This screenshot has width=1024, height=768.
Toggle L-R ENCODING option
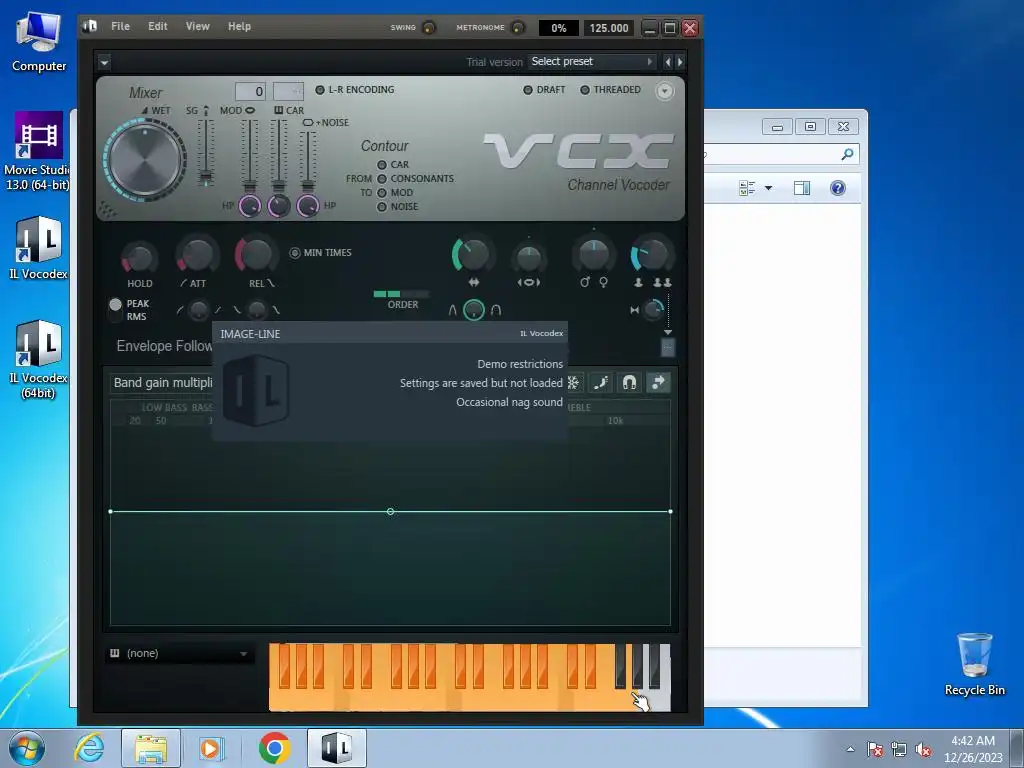click(x=355, y=89)
